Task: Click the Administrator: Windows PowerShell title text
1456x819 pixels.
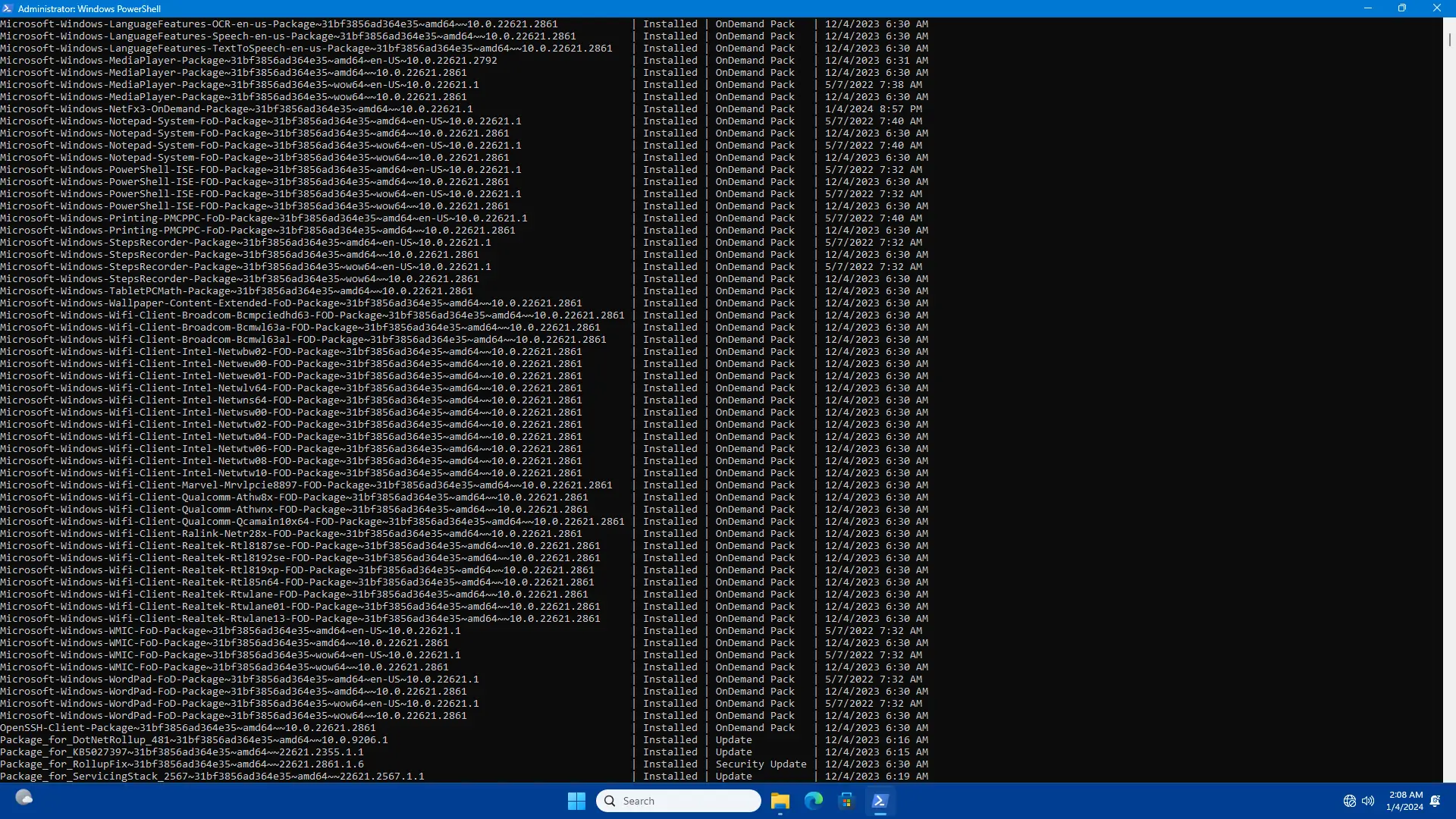Action: pos(89,9)
